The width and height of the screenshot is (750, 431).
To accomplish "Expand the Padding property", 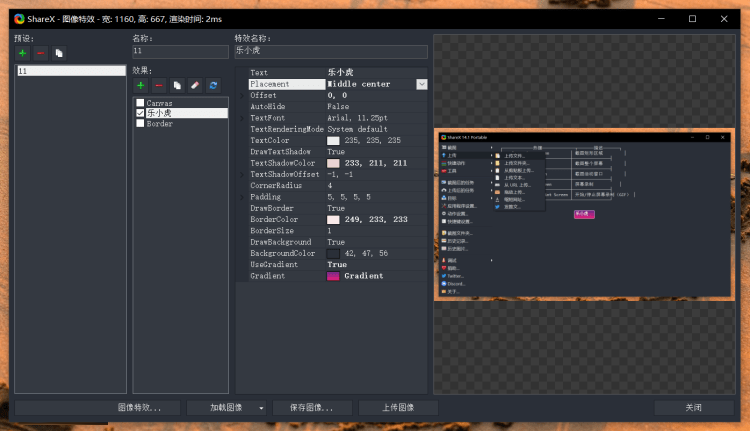I will click(x=242, y=197).
